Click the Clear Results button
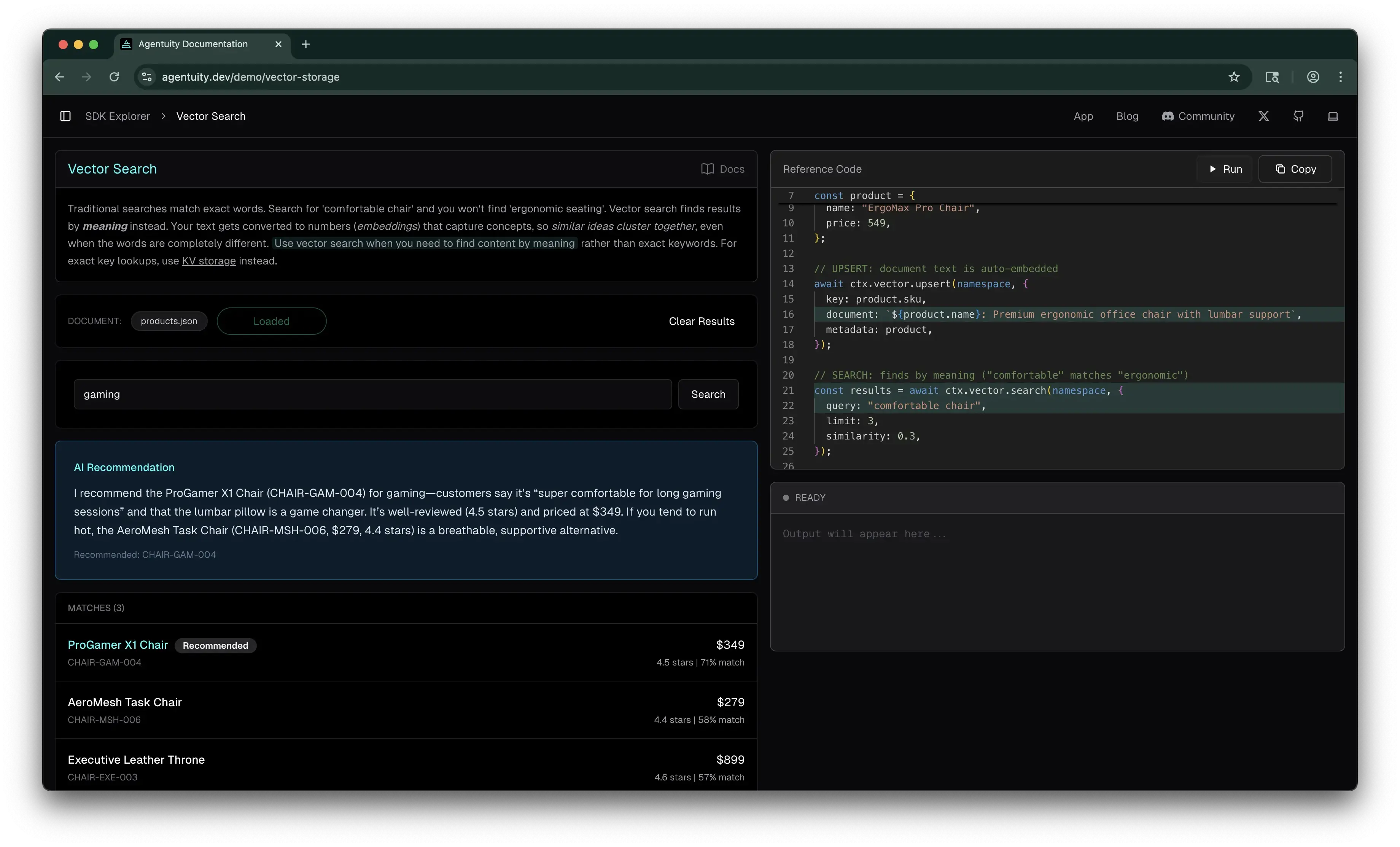The image size is (1400, 847). [x=701, y=321]
